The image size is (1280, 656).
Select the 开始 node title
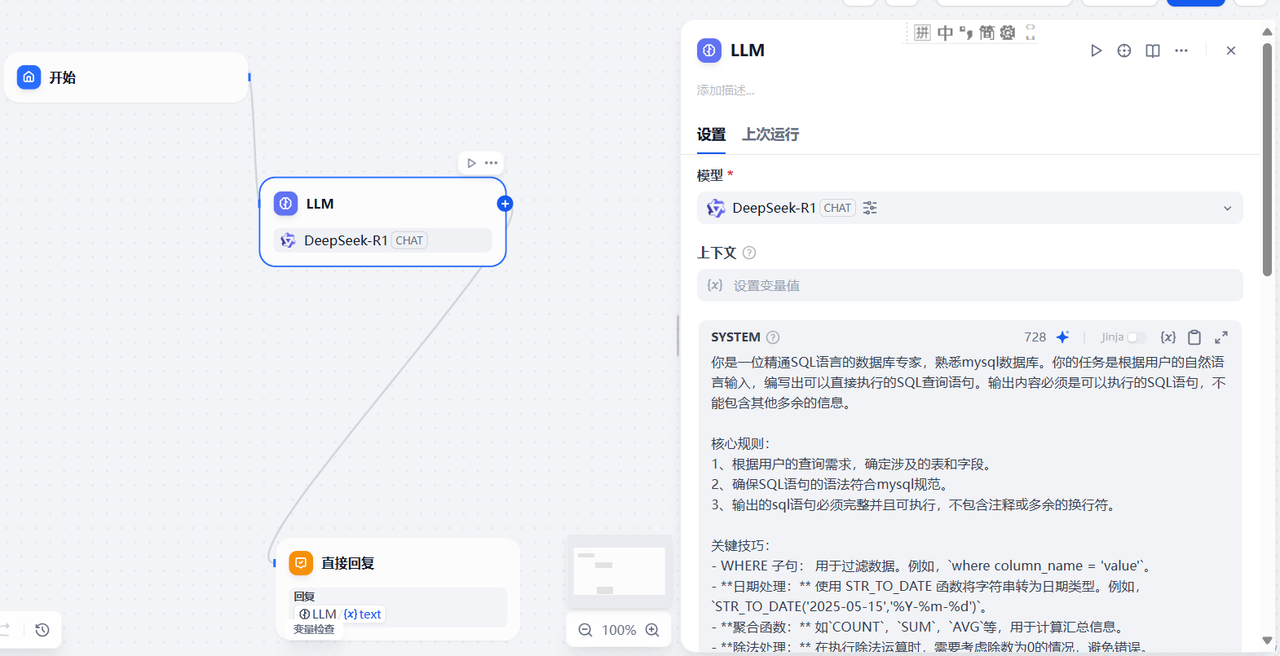tap(63, 77)
